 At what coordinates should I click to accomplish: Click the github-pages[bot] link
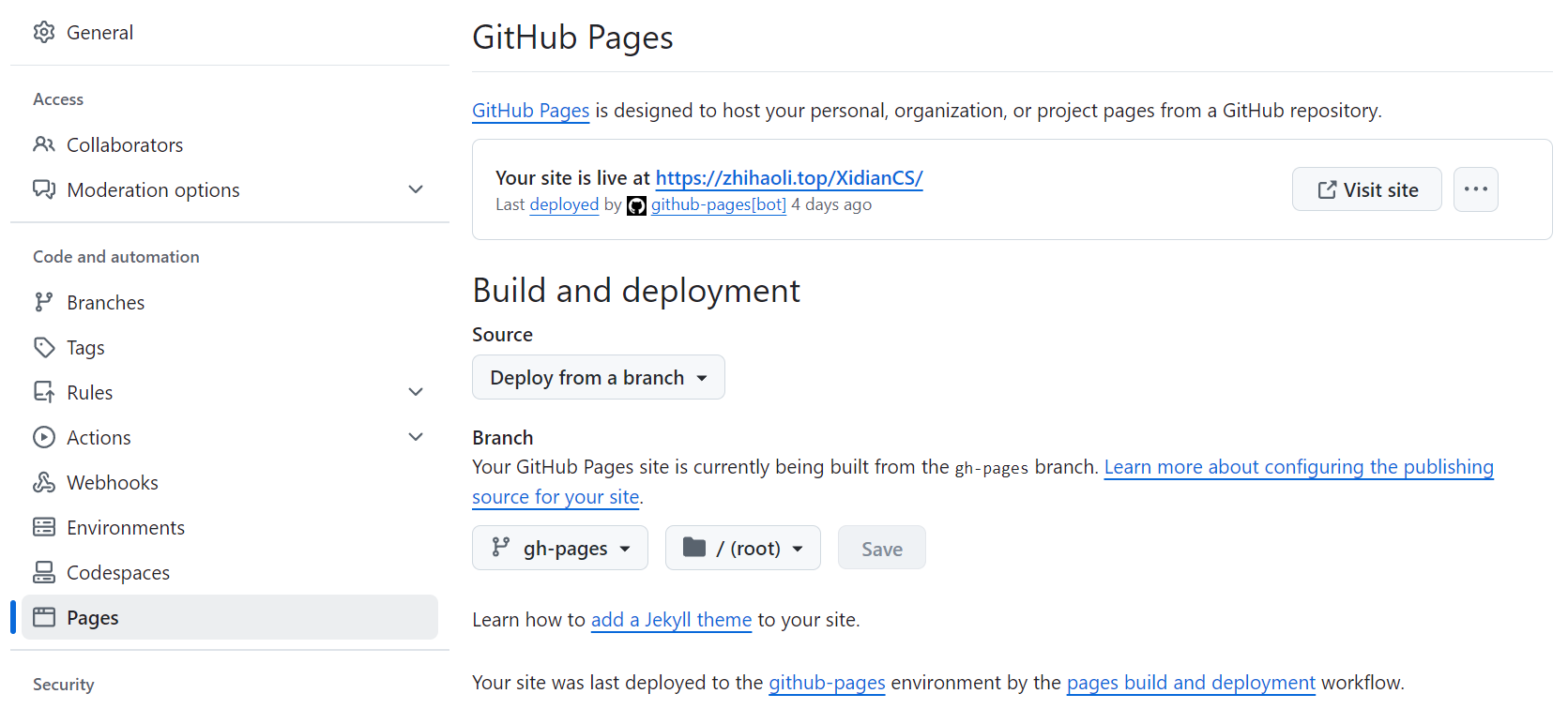[719, 204]
